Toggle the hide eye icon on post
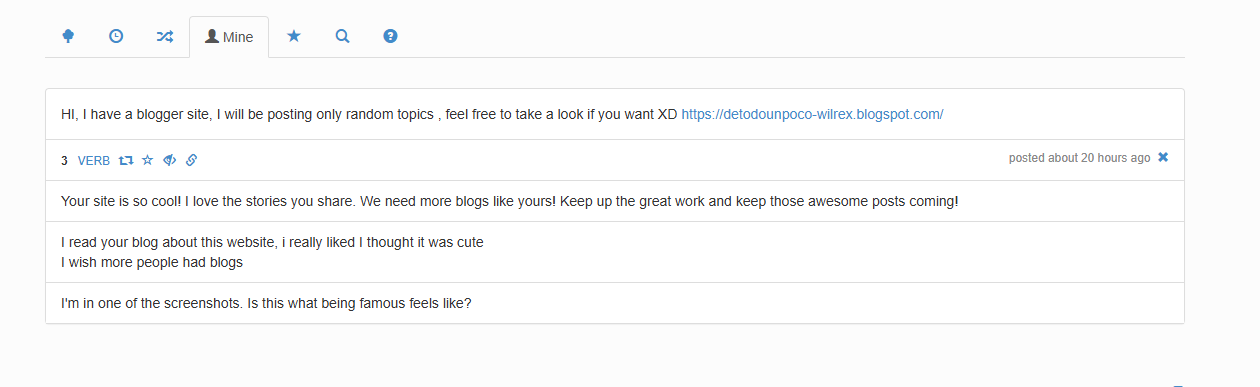The height and width of the screenshot is (387, 1260). [170, 160]
